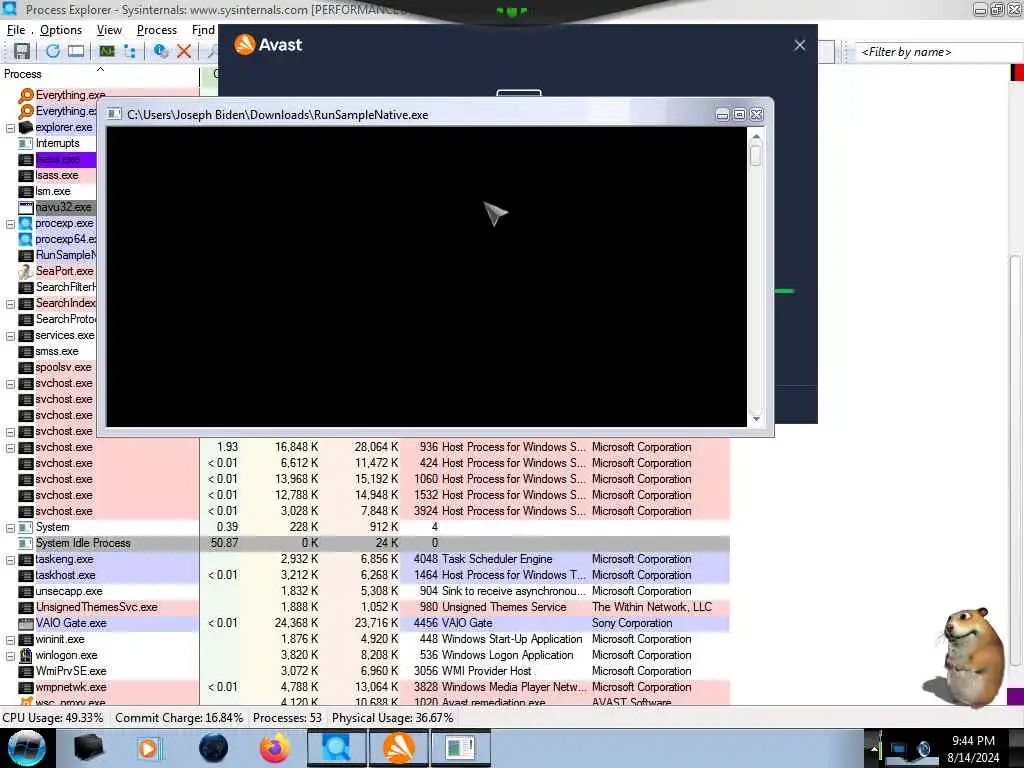Select the unsecapp.exe process row
Screen dimensions: 1024x768
[x=364, y=592]
